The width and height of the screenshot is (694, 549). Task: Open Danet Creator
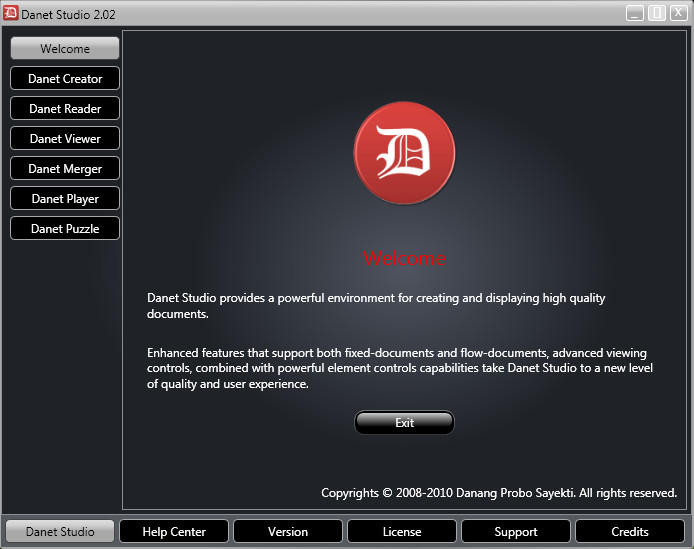[65, 78]
